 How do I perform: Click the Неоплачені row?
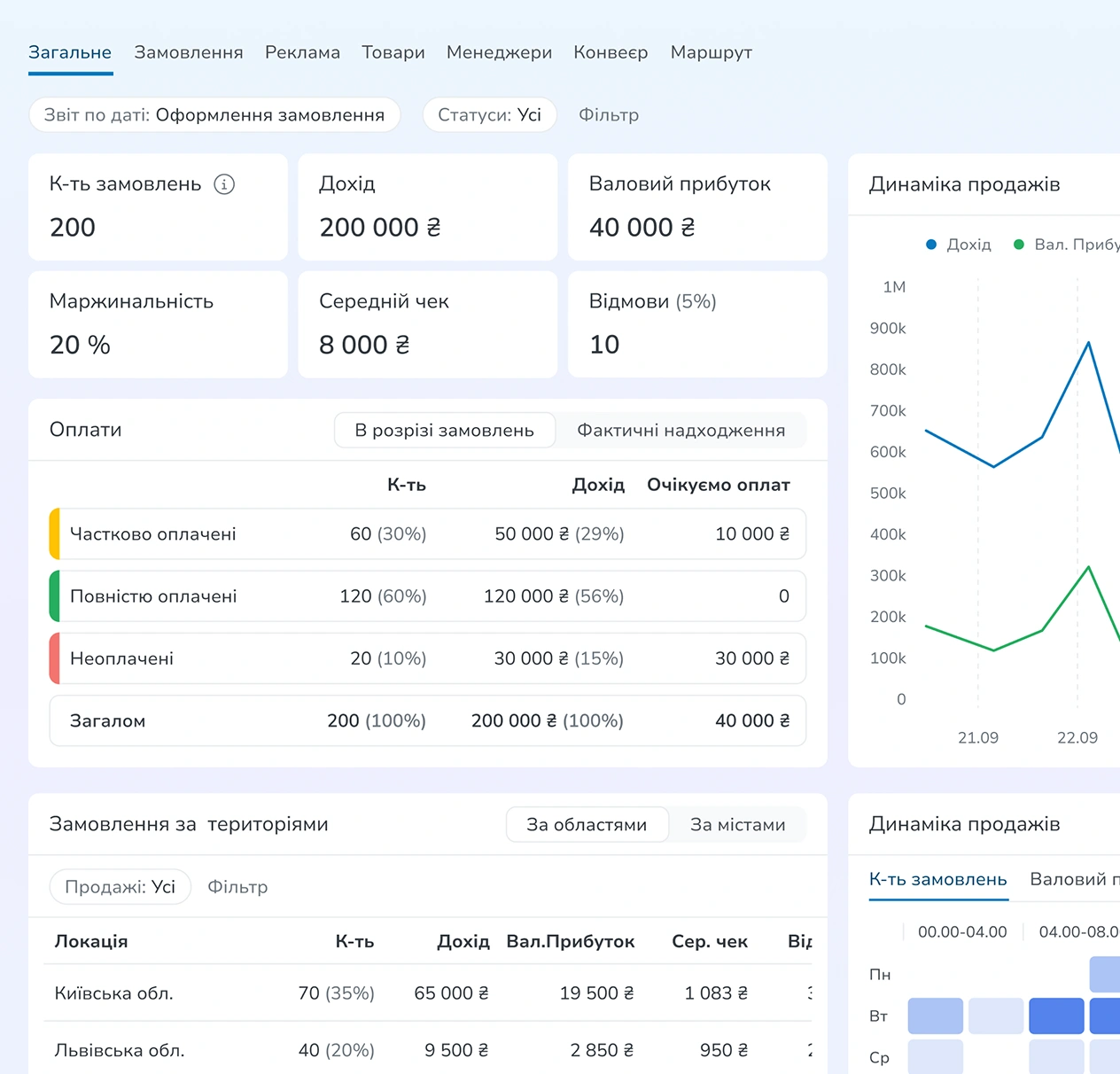428,658
